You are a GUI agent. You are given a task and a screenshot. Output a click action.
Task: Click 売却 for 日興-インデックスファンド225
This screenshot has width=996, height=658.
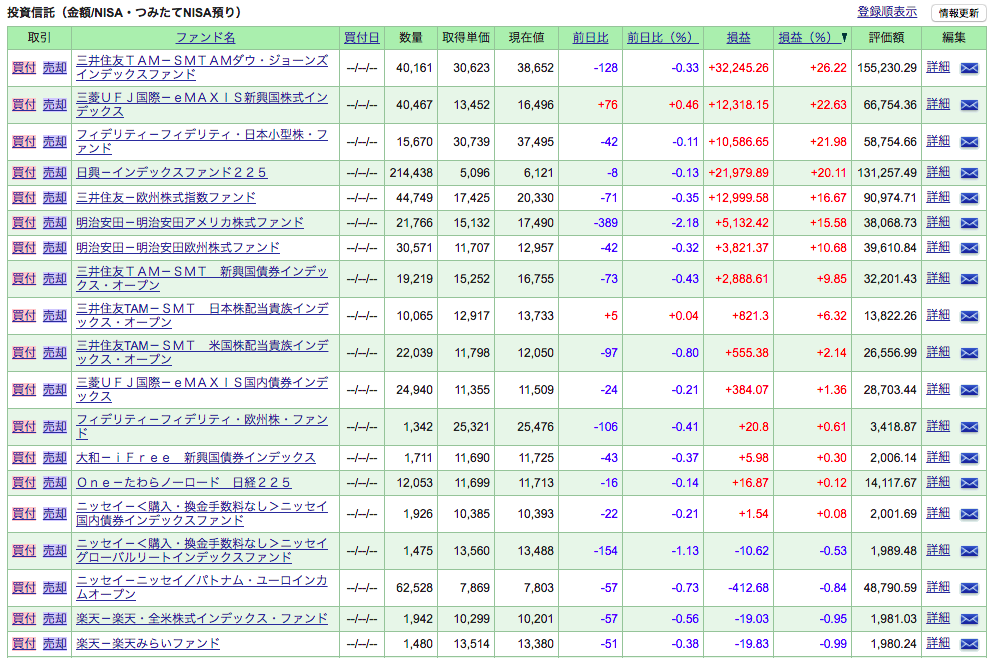click(x=55, y=173)
